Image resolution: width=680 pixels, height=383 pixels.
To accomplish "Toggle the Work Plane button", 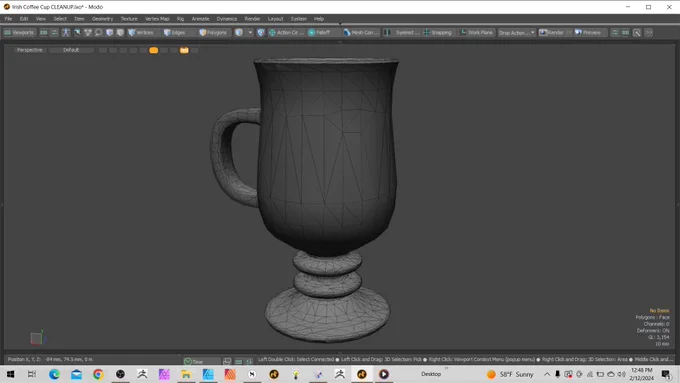I will (x=476, y=33).
